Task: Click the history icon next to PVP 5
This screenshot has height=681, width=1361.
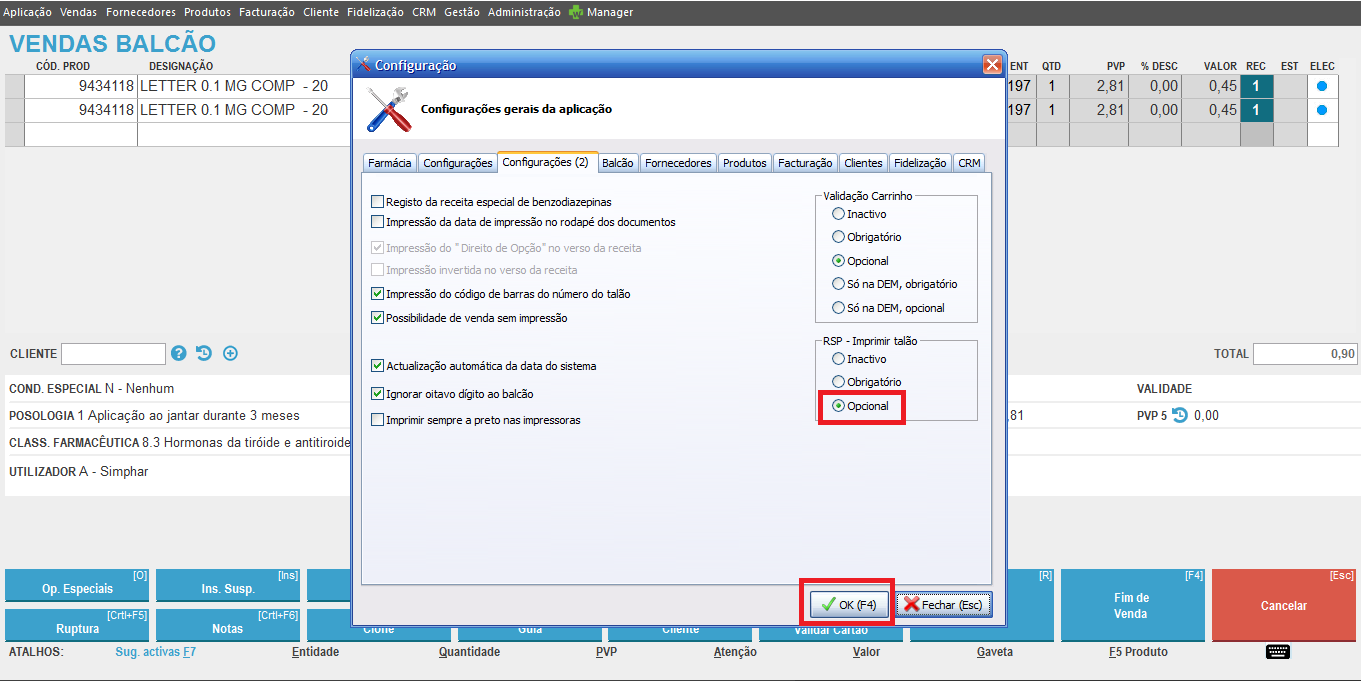Action: tap(1180, 416)
